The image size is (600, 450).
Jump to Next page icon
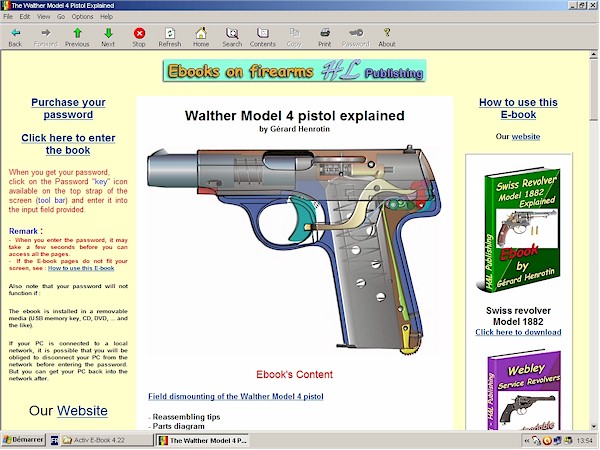tap(108, 37)
